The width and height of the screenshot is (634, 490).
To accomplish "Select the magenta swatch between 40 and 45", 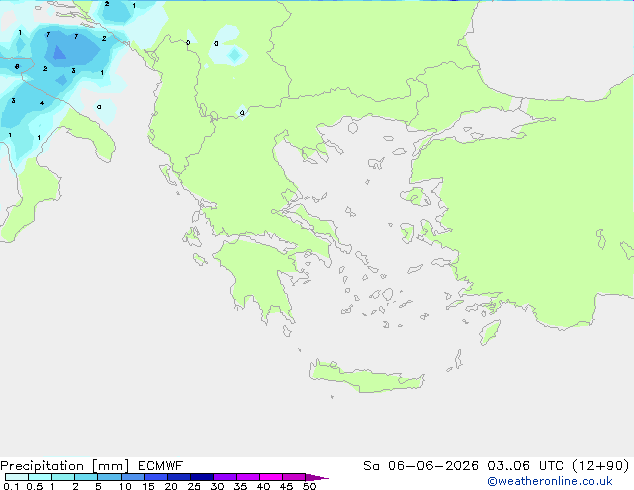I will (271, 477).
